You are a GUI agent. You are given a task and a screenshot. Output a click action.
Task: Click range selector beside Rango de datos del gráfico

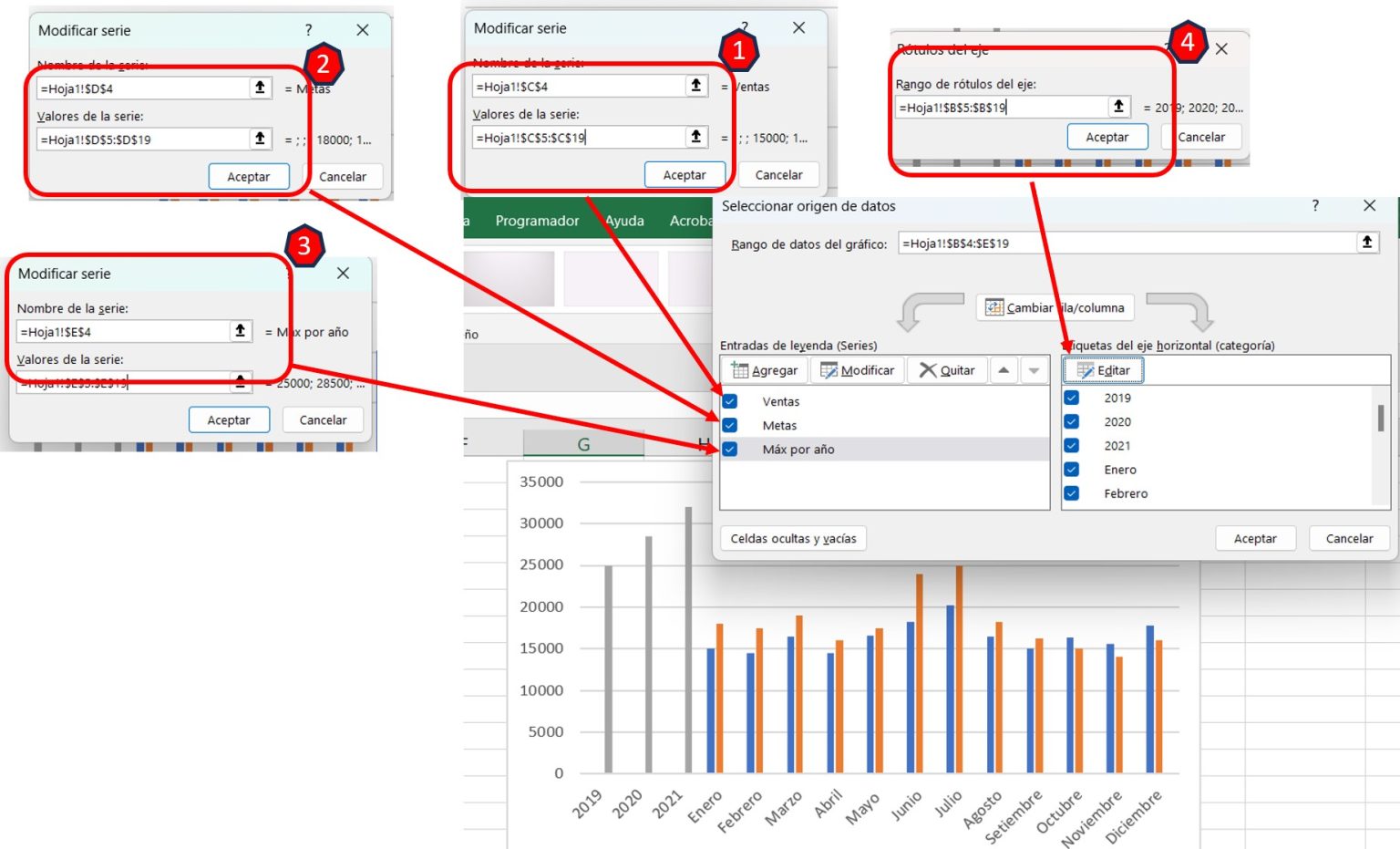pyautogui.click(x=1367, y=243)
